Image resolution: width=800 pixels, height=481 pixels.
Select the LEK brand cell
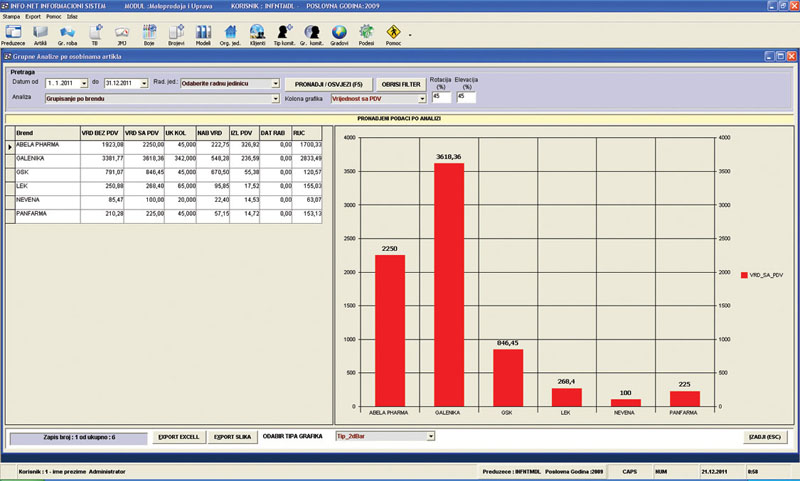47,188
